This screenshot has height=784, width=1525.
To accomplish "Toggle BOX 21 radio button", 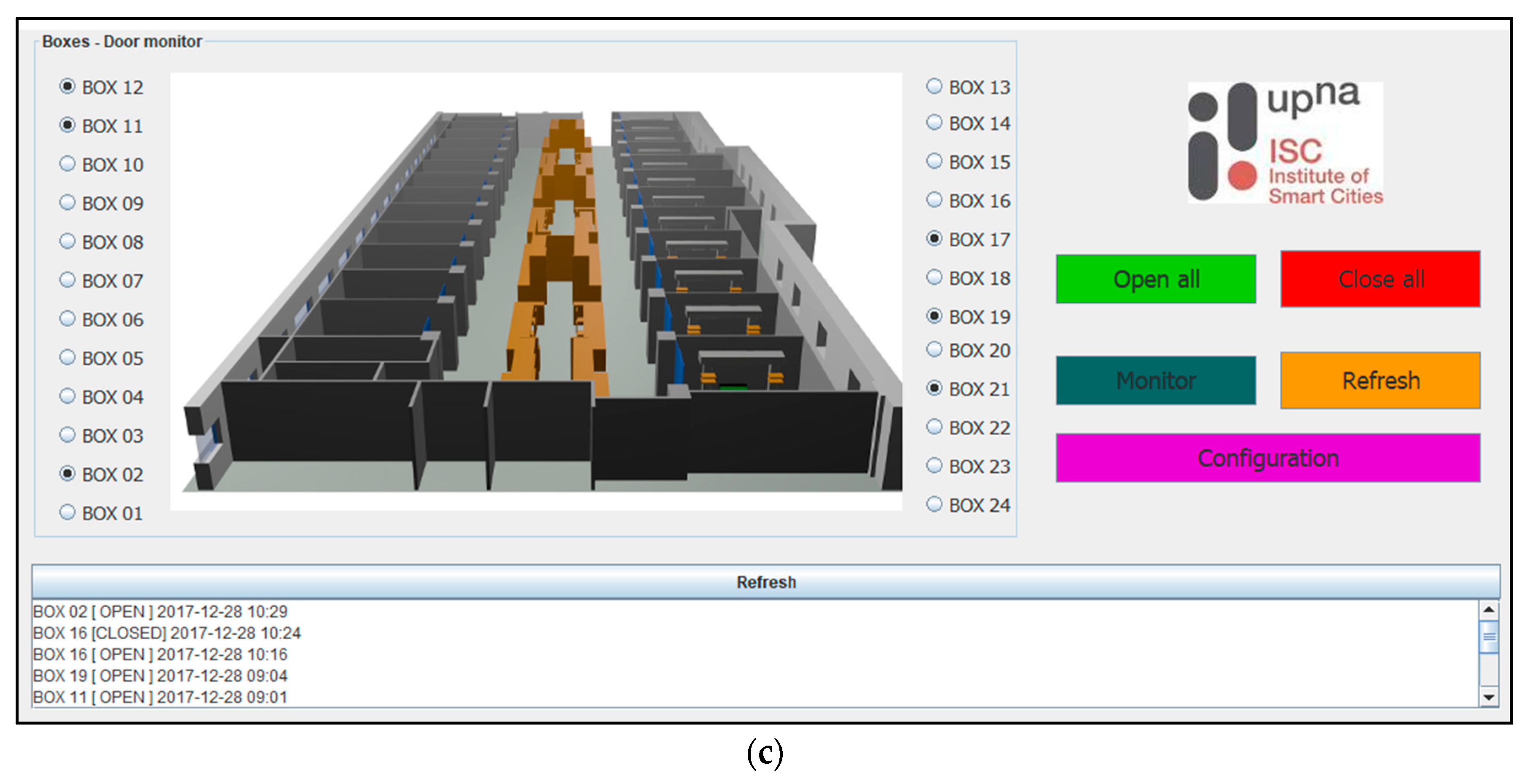I will pyautogui.click(x=933, y=388).
